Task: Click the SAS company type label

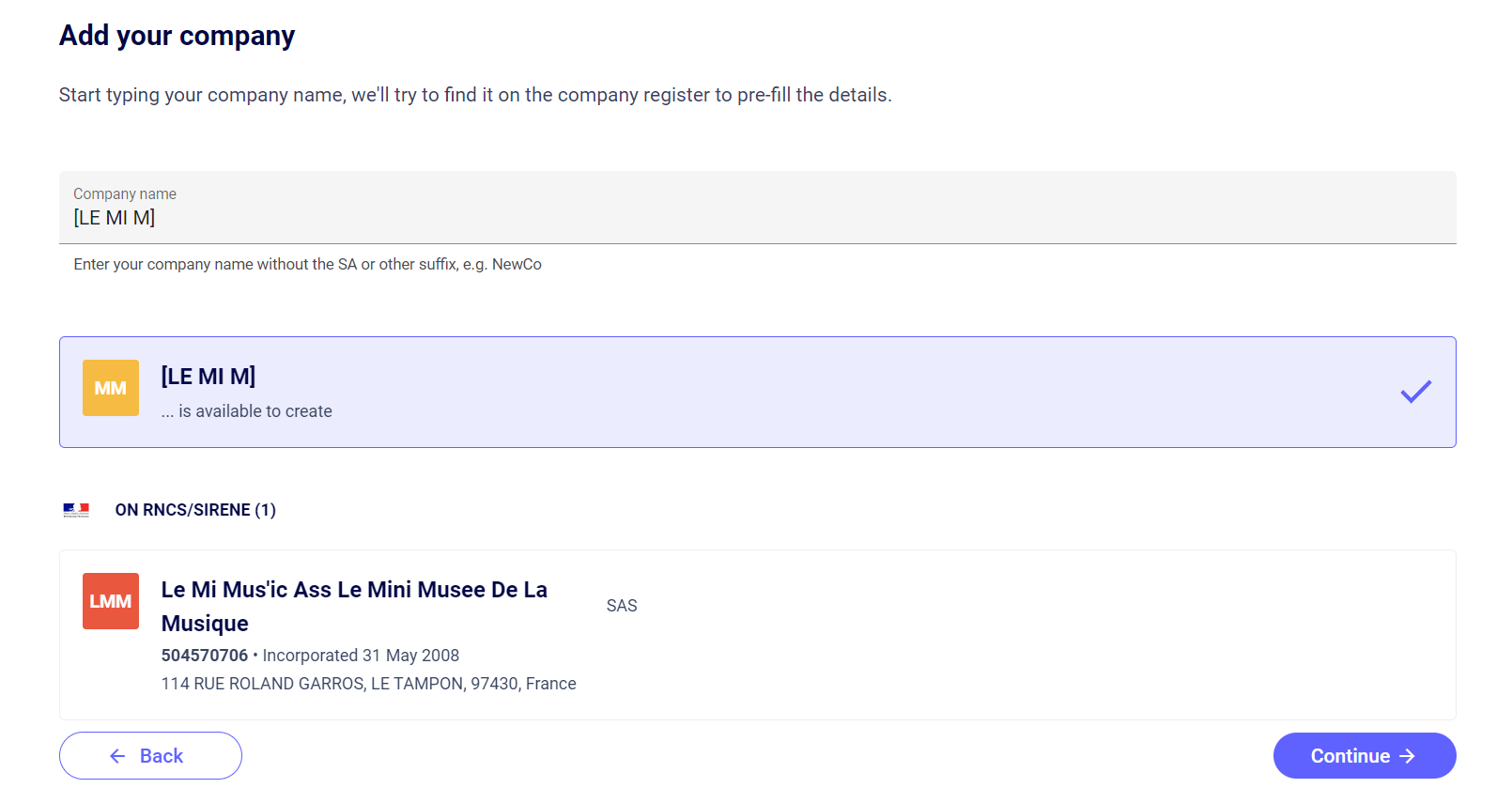Action: [x=622, y=606]
